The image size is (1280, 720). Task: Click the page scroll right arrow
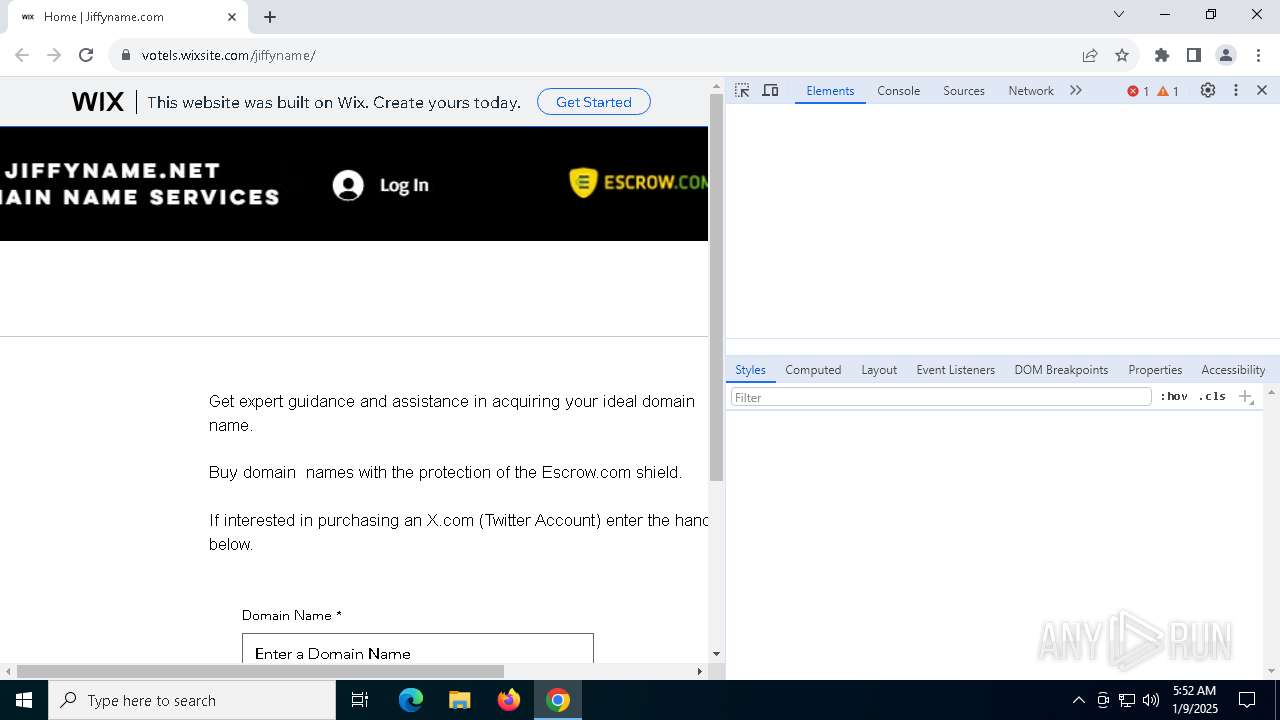(700, 671)
